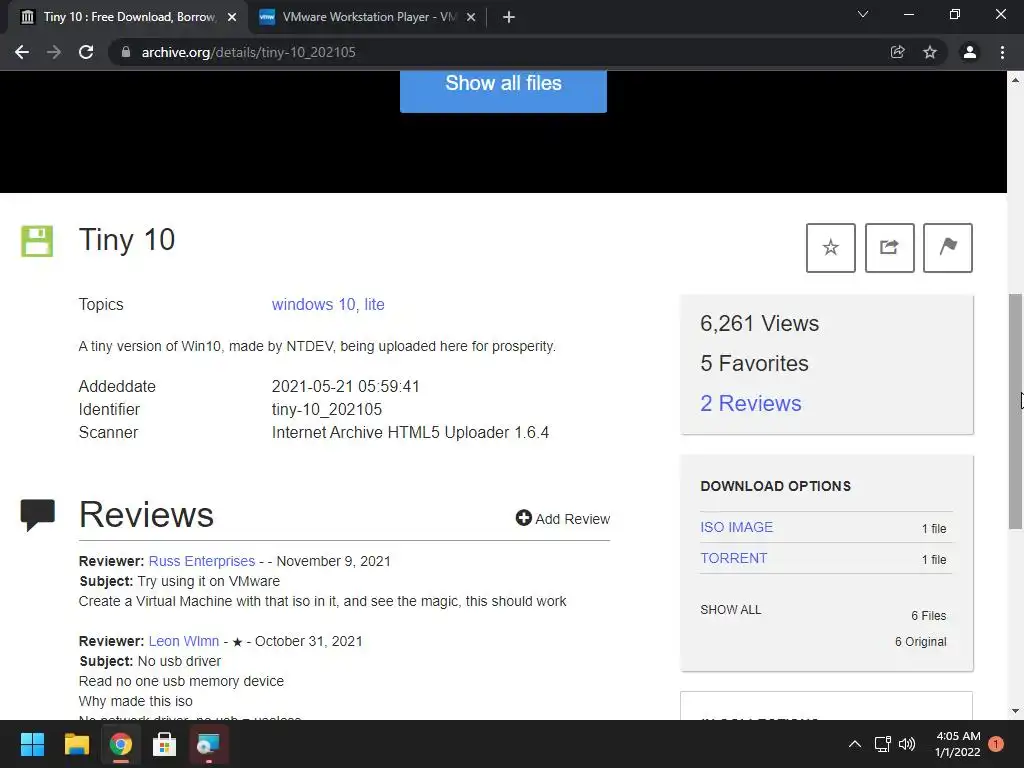Download the TORRENT option

click(733, 558)
